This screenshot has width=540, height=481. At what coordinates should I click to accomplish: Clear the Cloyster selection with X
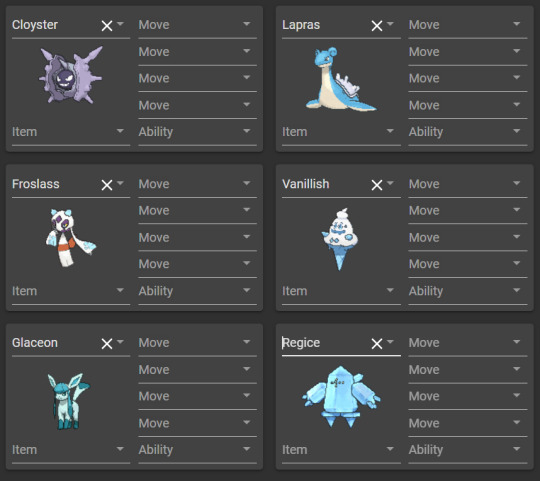coord(107,25)
